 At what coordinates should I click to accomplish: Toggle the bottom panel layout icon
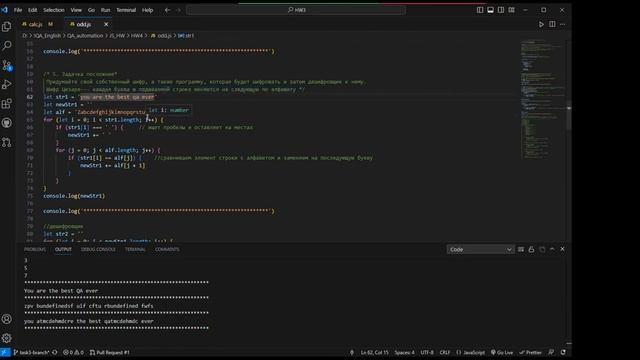click(x=490, y=10)
